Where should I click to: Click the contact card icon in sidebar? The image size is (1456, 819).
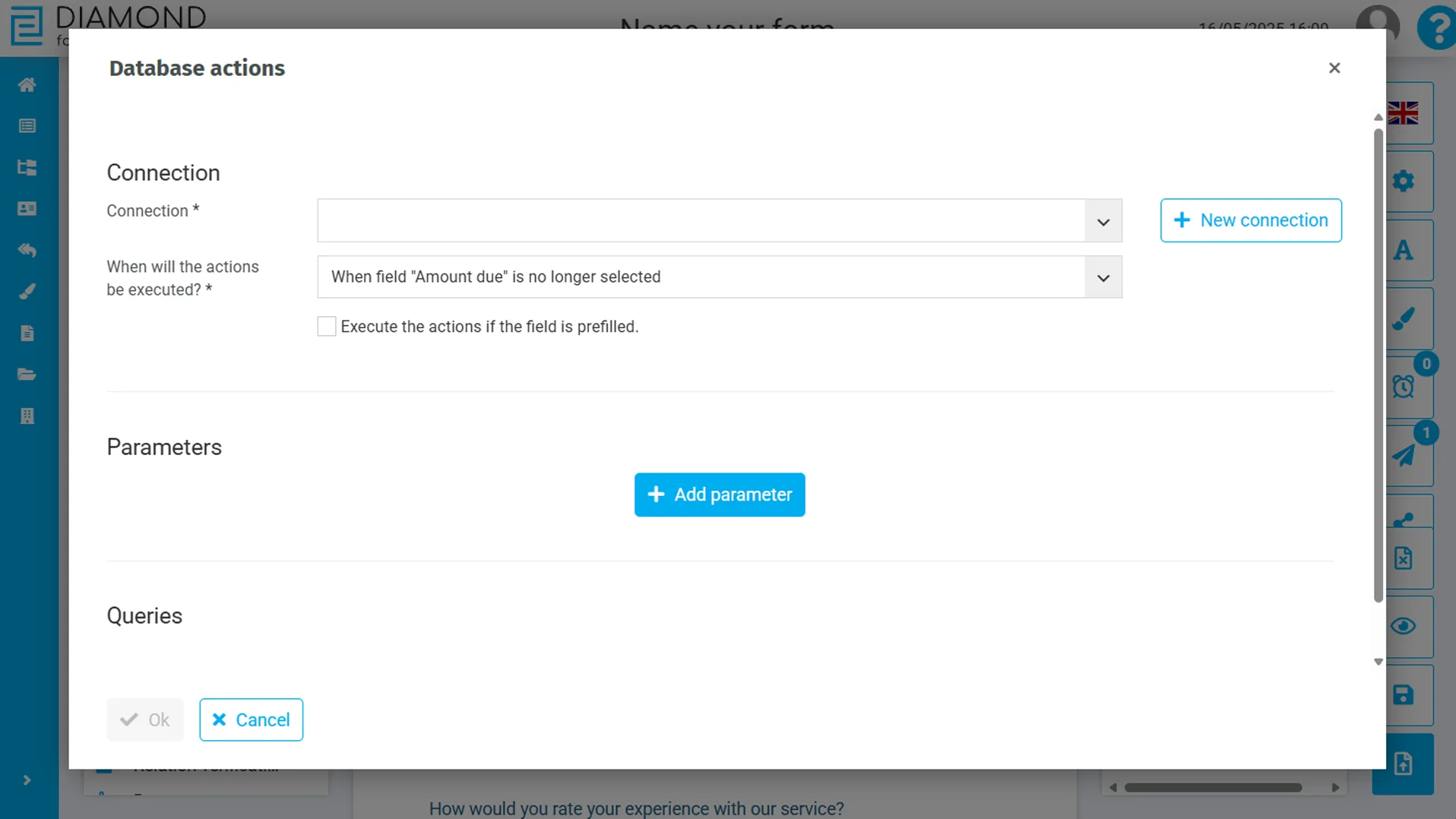[27, 209]
